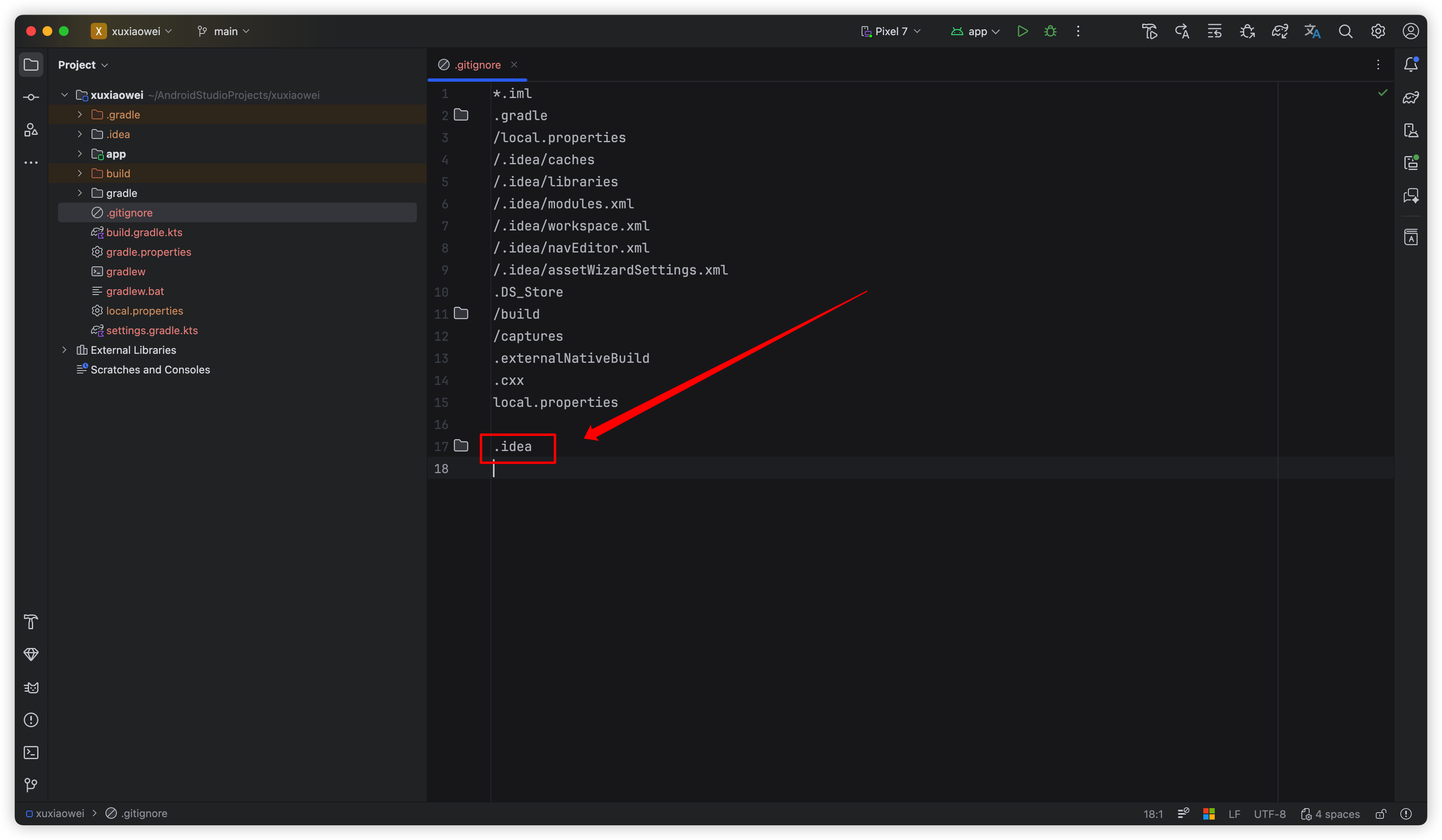Select build.gradle.kts in the project tree

pyautogui.click(x=144, y=232)
